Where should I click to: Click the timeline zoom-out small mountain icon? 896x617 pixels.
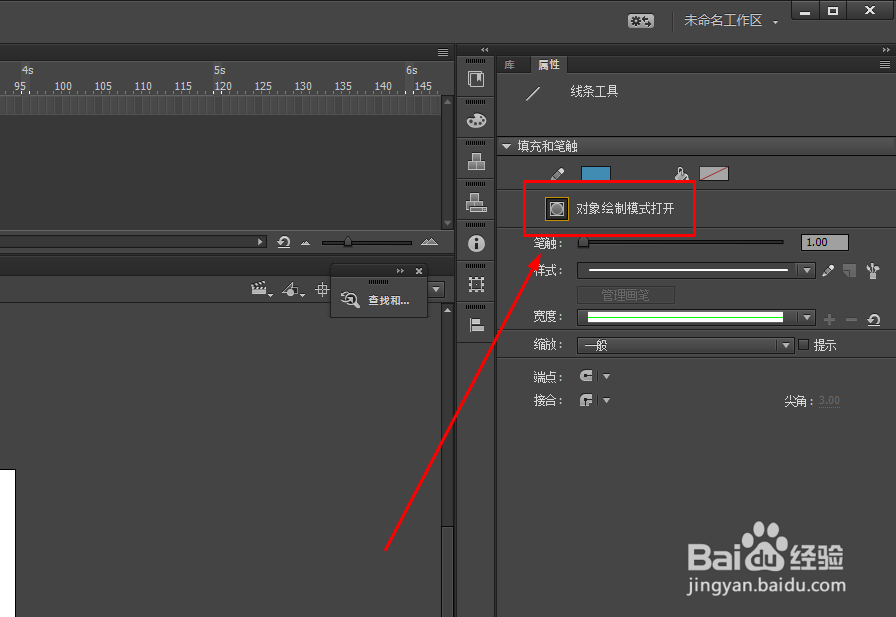click(305, 243)
